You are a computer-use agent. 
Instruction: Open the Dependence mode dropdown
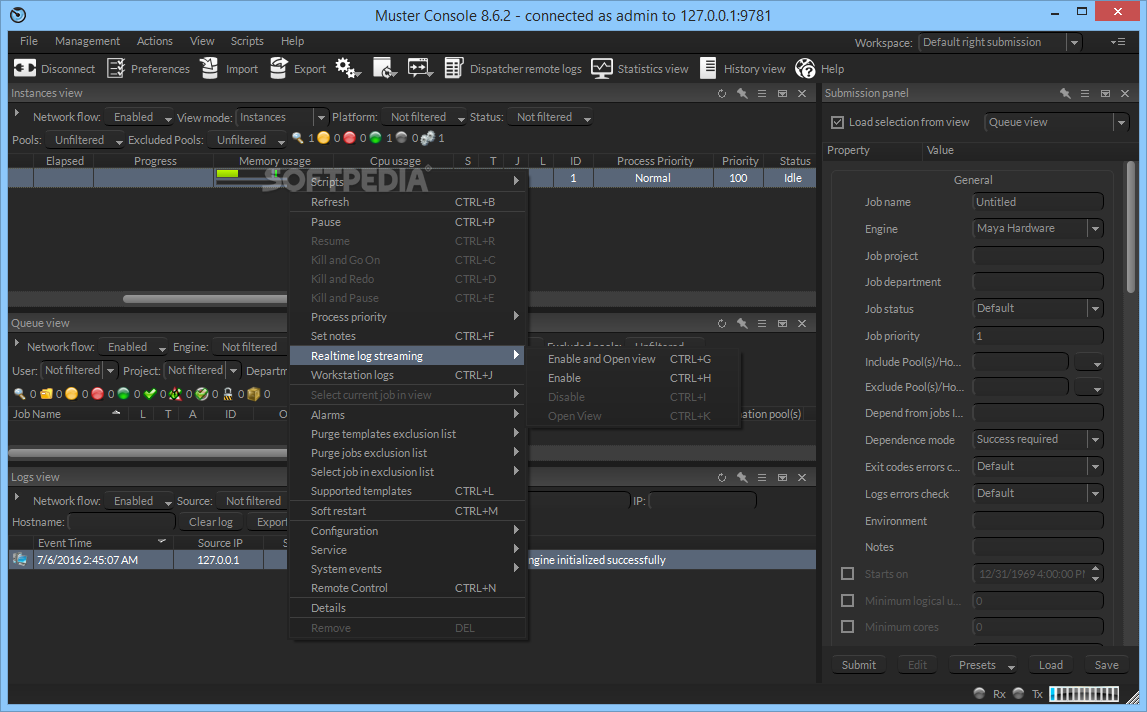click(x=1037, y=439)
